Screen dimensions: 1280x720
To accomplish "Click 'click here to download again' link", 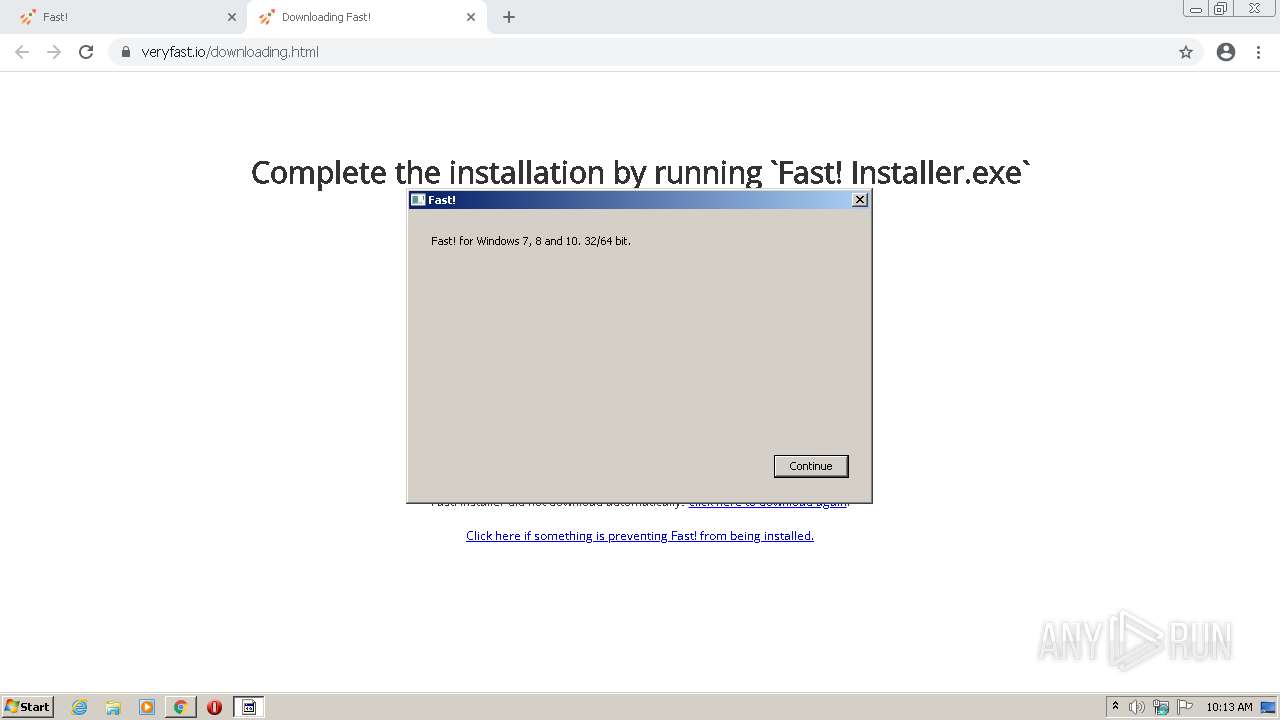I will click(x=768, y=503).
